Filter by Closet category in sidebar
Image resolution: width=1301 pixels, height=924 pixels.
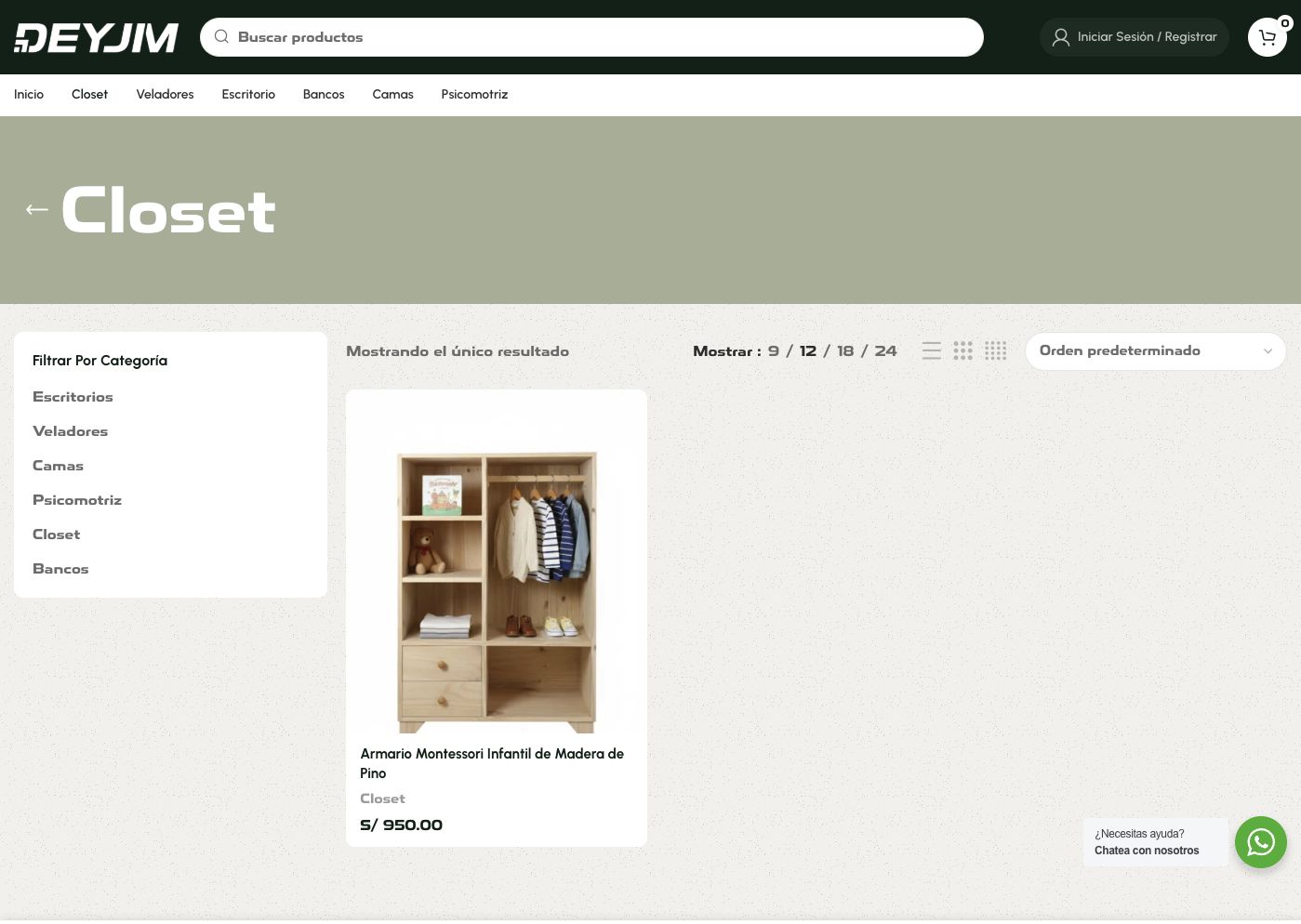[x=56, y=535]
